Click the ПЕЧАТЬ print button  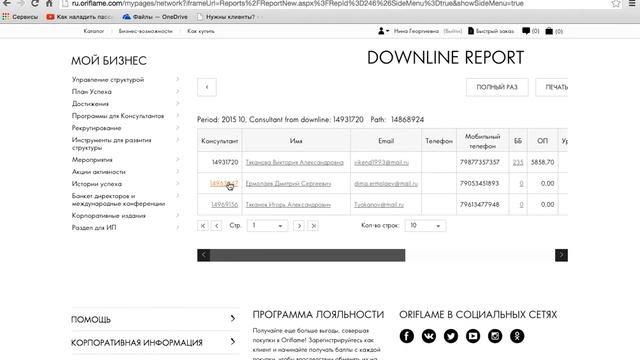click(x=552, y=87)
